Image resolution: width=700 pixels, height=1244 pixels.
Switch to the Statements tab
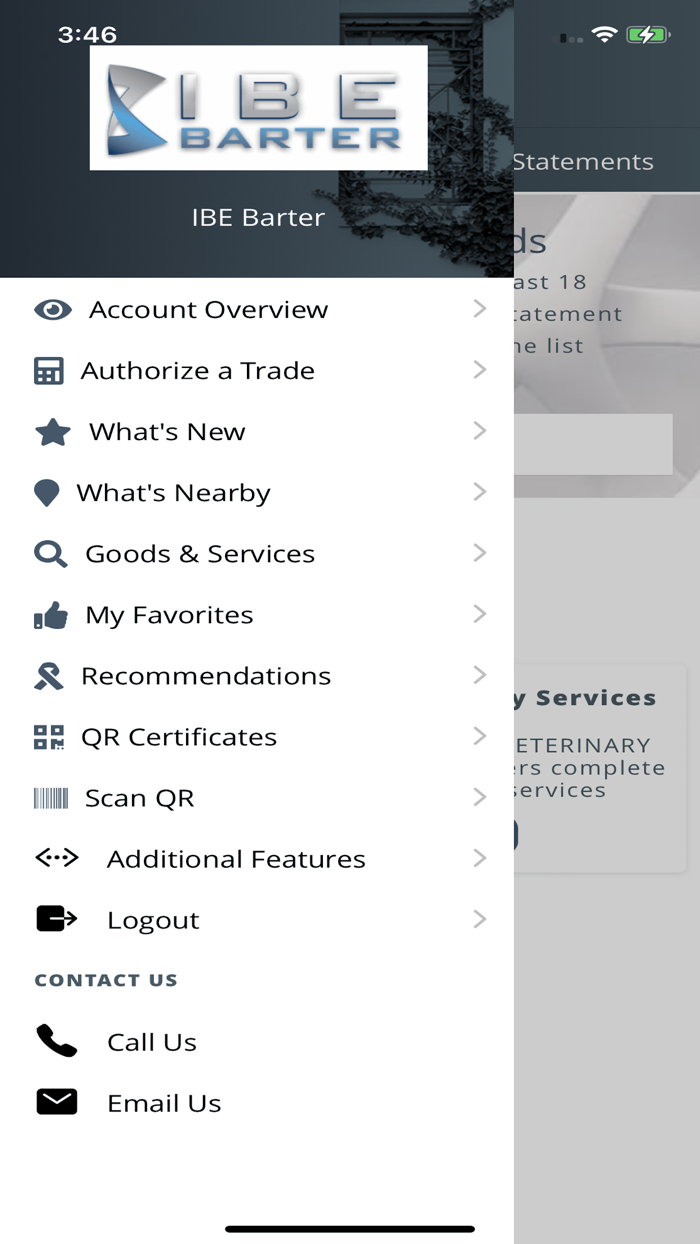pyautogui.click(x=583, y=162)
